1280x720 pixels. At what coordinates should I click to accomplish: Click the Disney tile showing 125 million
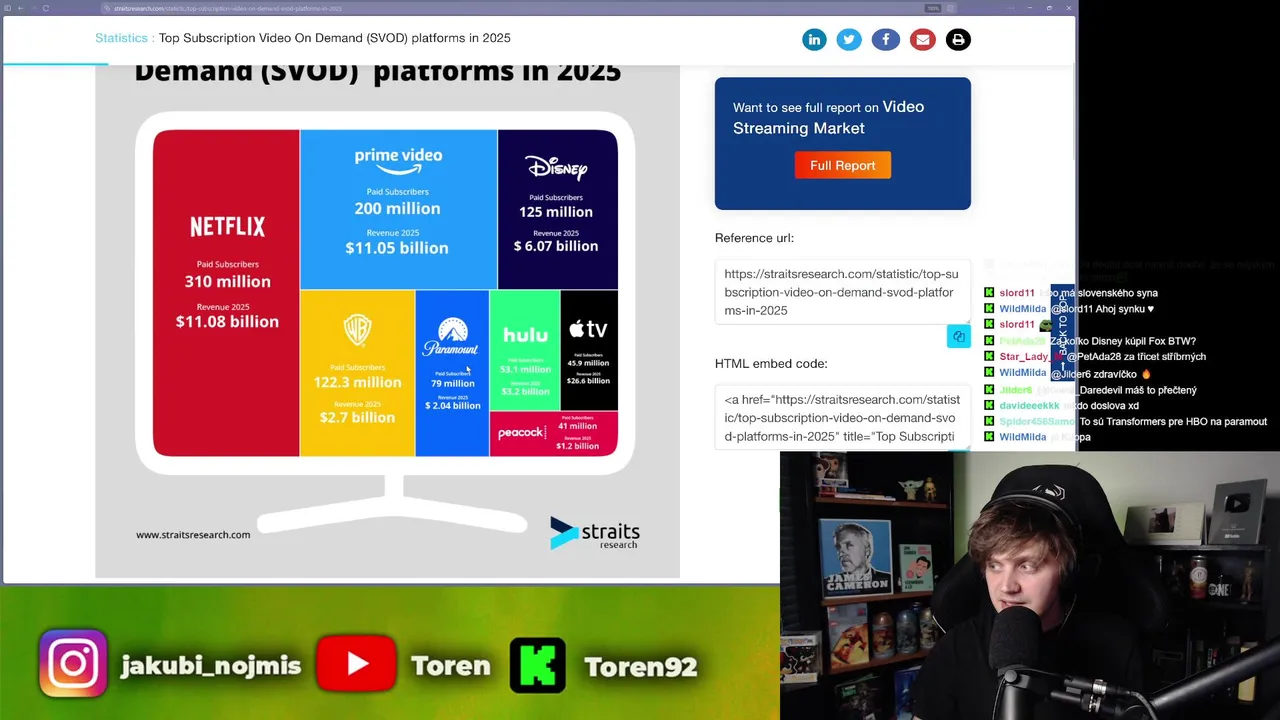click(557, 209)
